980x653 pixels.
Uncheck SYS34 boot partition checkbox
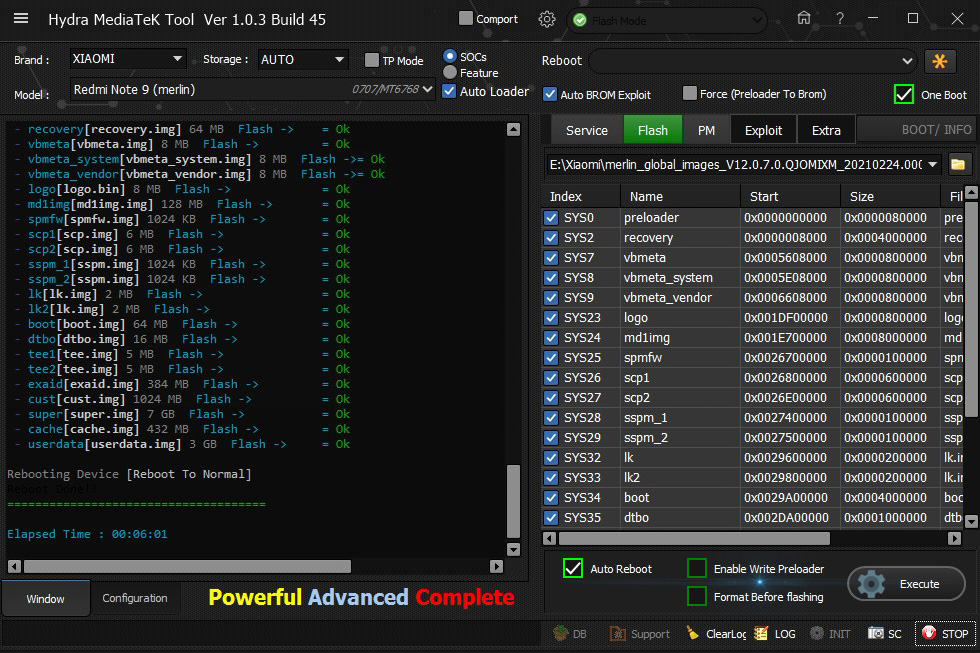551,497
